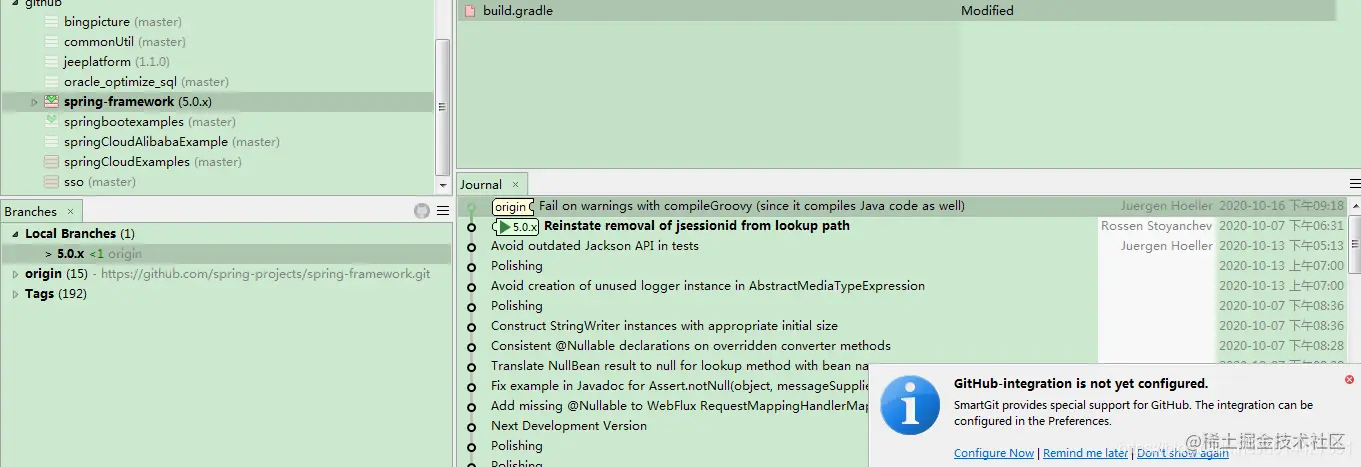1361x467 pixels.
Task: Select commit 'Fix example in Javadoc for Assert.notNull'
Action: pos(680,386)
